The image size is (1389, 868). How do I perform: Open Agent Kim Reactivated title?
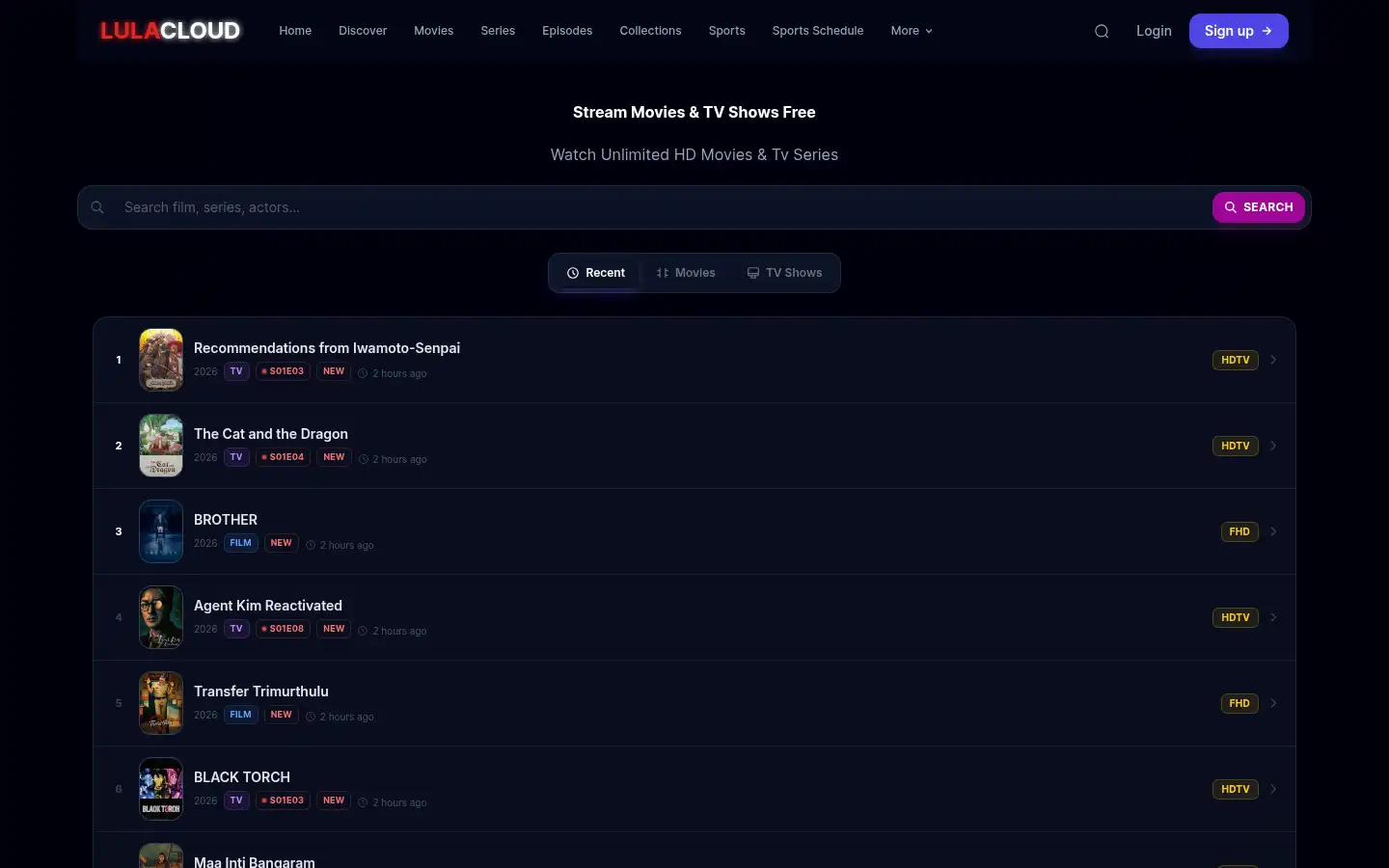click(268, 606)
